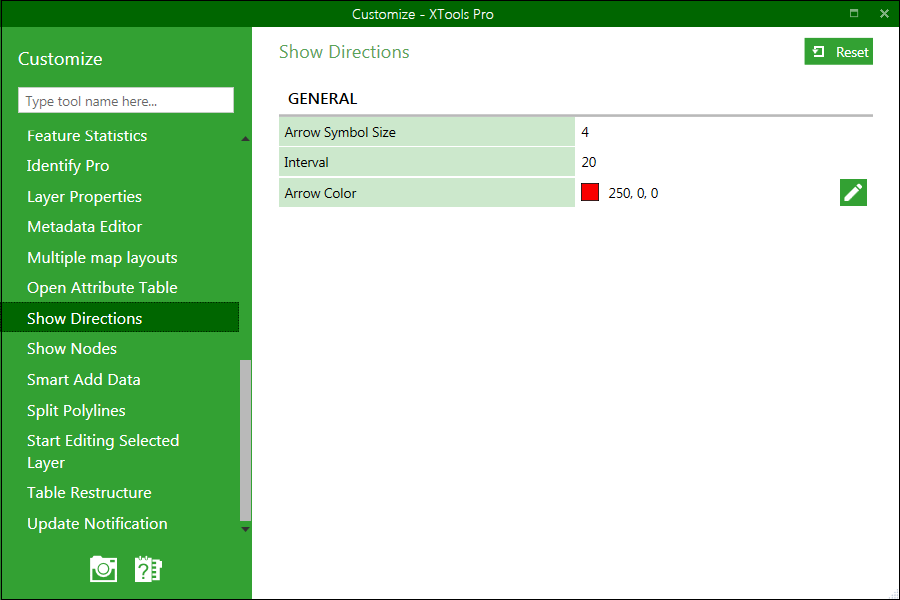Select Update Notification item

pos(97,524)
